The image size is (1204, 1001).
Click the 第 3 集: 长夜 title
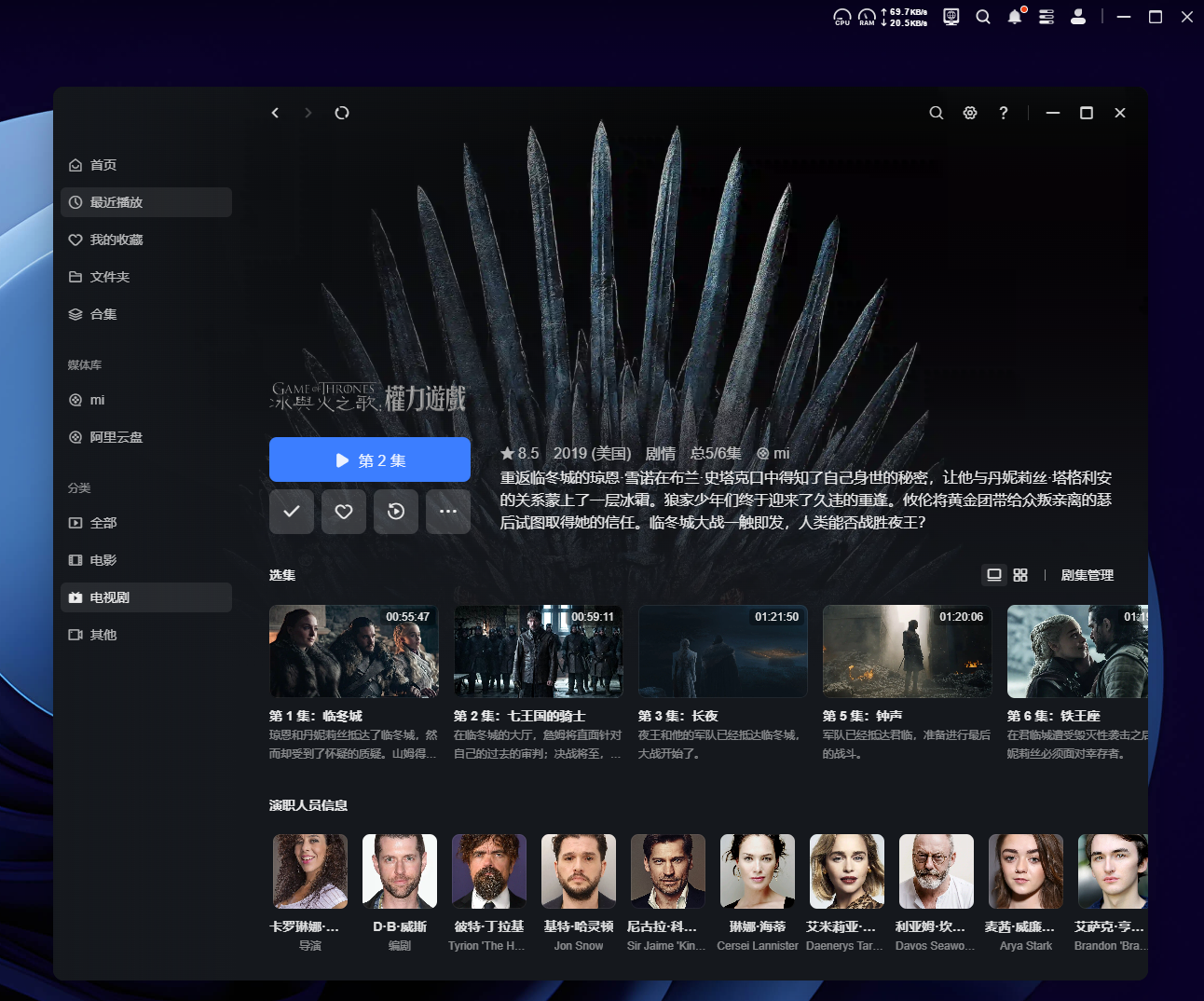(x=678, y=716)
